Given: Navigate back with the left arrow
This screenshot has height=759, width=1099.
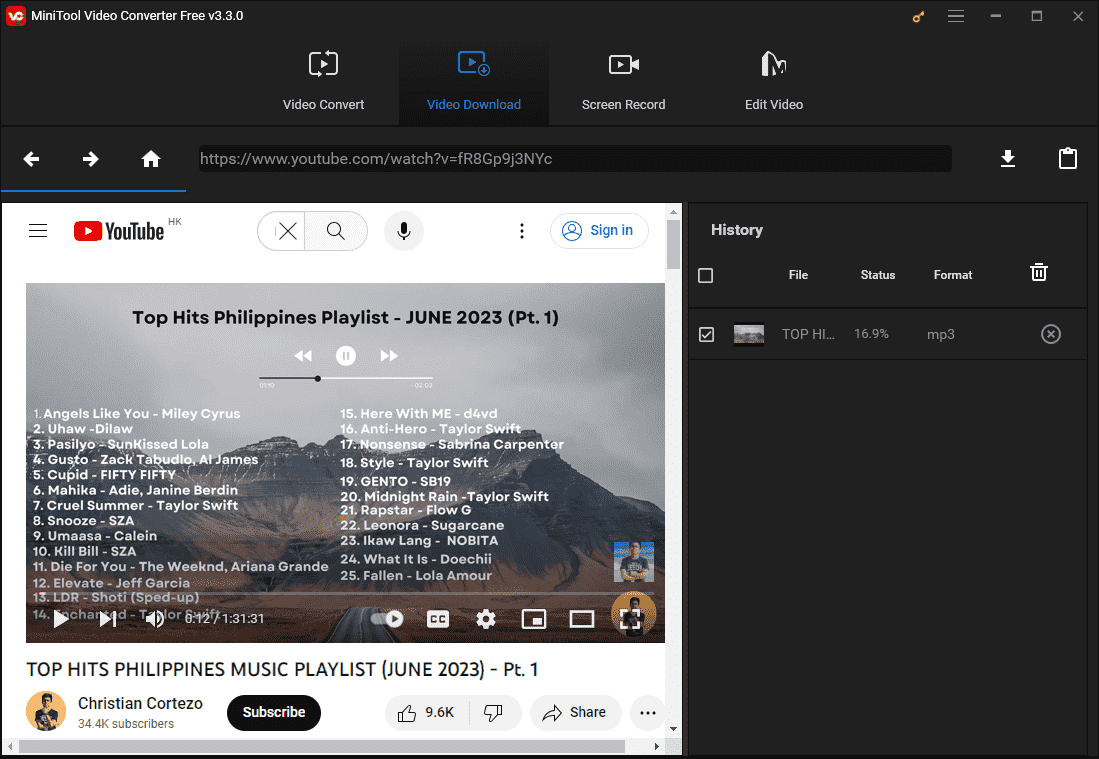Looking at the screenshot, I should (x=32, y=159).
